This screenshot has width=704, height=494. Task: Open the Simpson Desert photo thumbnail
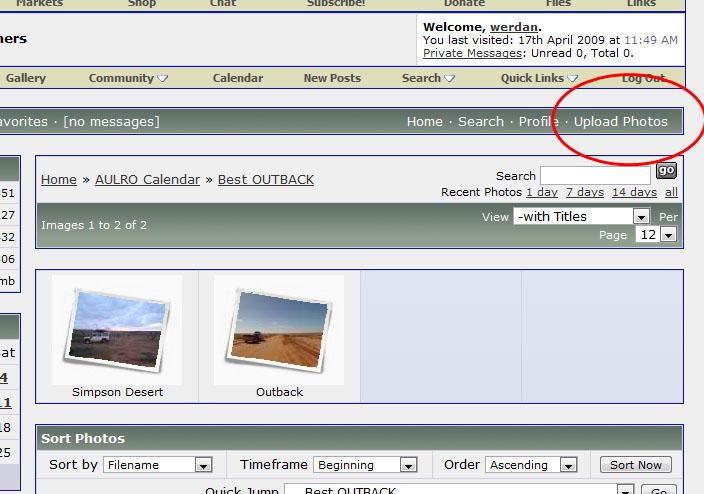[x=117, y=329]
